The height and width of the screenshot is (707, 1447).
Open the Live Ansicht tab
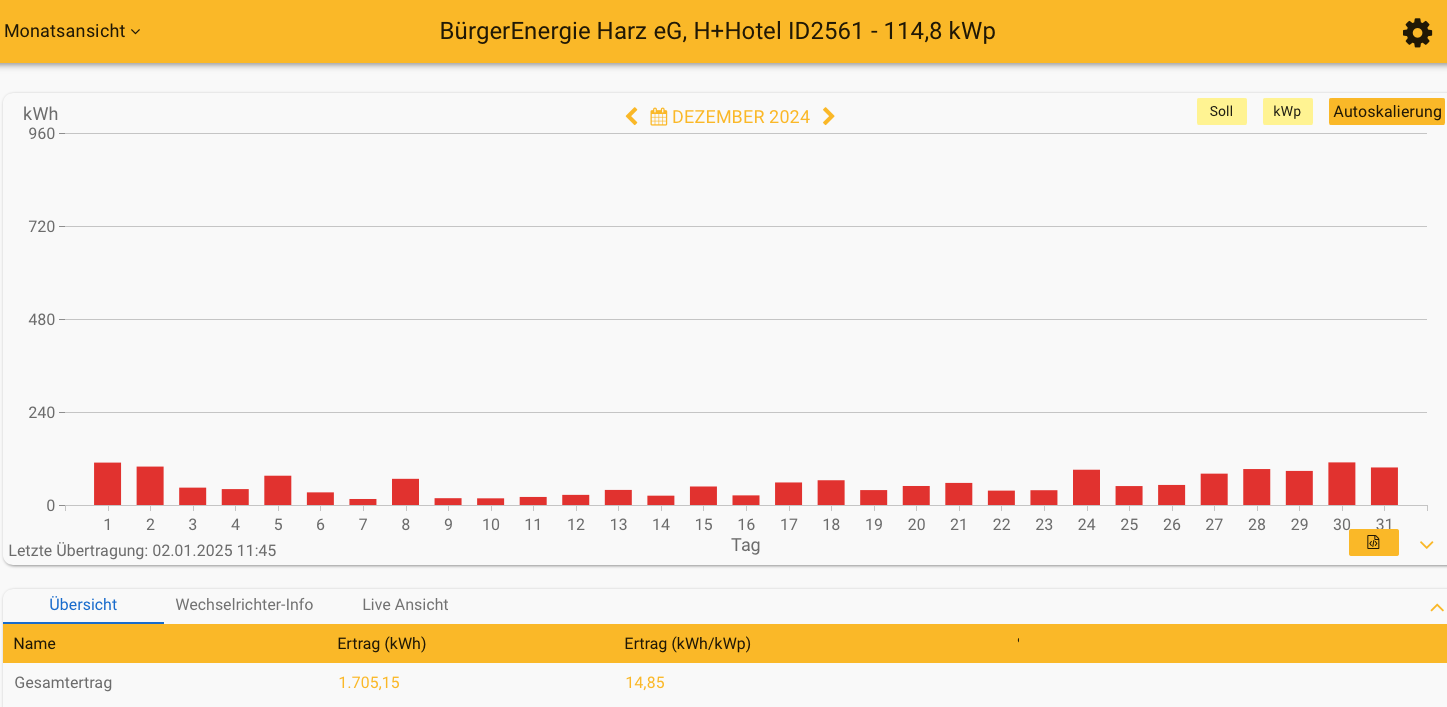(x=405, y=605)
